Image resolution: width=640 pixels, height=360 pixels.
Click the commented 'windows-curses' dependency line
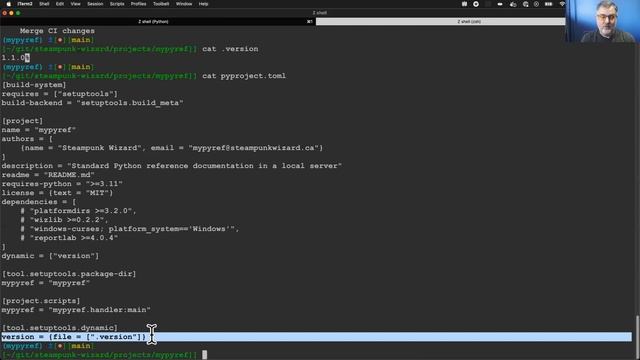pyautogui.click(x=130, y=229)
